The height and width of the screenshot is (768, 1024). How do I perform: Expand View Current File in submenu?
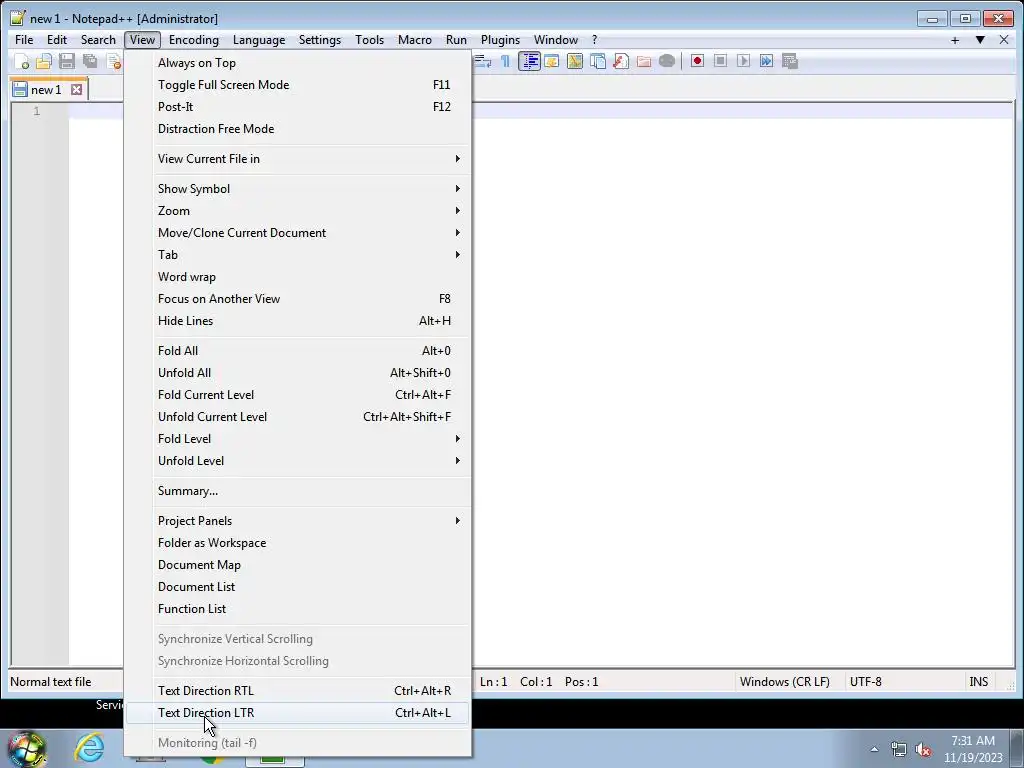(x=297, y=159)
